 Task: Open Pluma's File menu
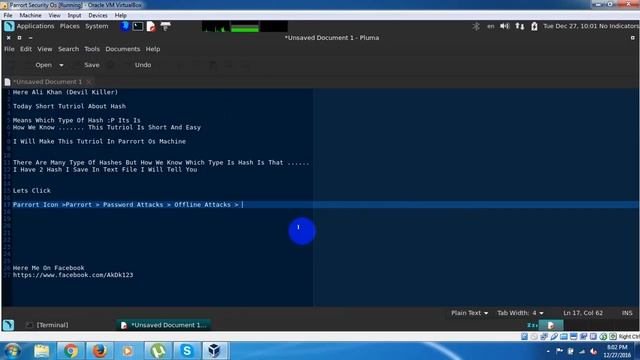point(9,49)
